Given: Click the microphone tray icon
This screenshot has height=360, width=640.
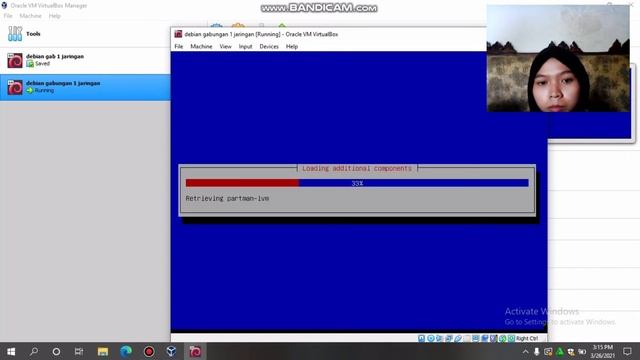Looking at the screenshot, I should click(537, 352).
